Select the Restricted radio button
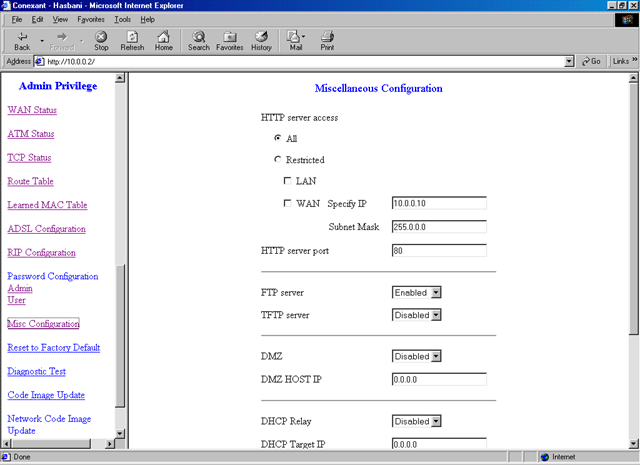The height and width of the screenshot is (465, 640). [278, 159]
